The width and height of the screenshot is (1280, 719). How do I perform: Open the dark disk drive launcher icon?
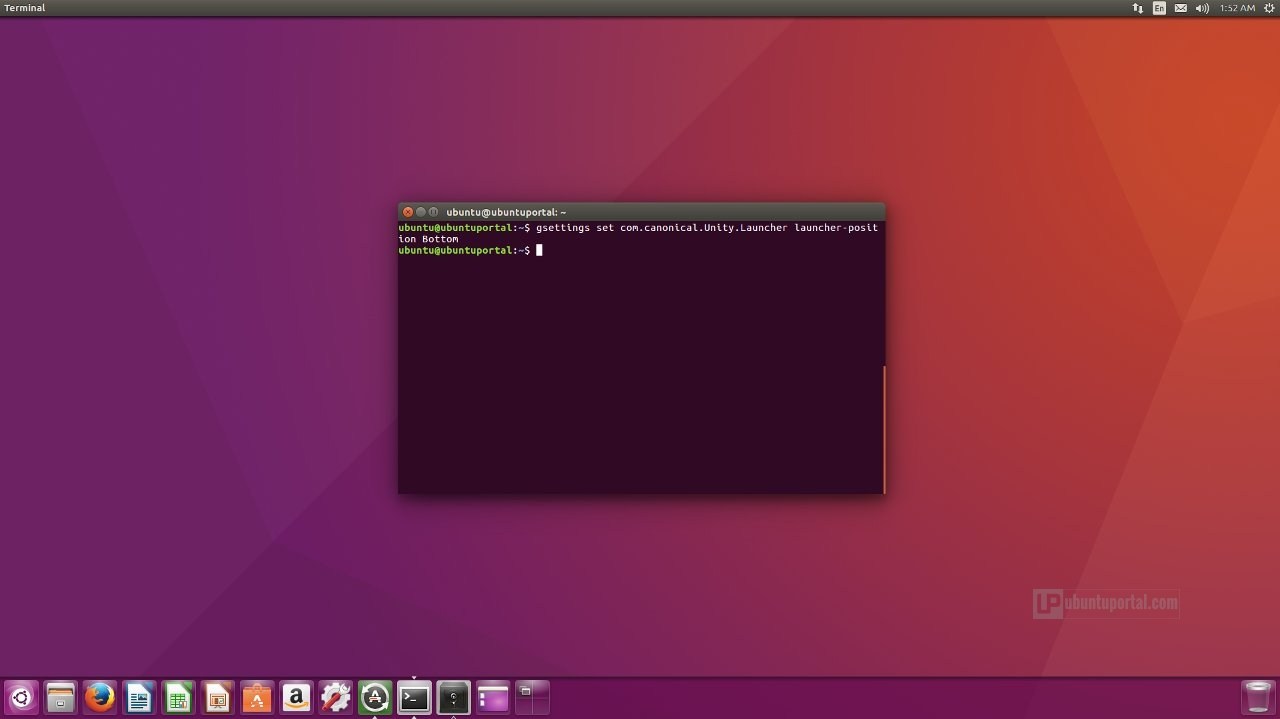[453, 697]
